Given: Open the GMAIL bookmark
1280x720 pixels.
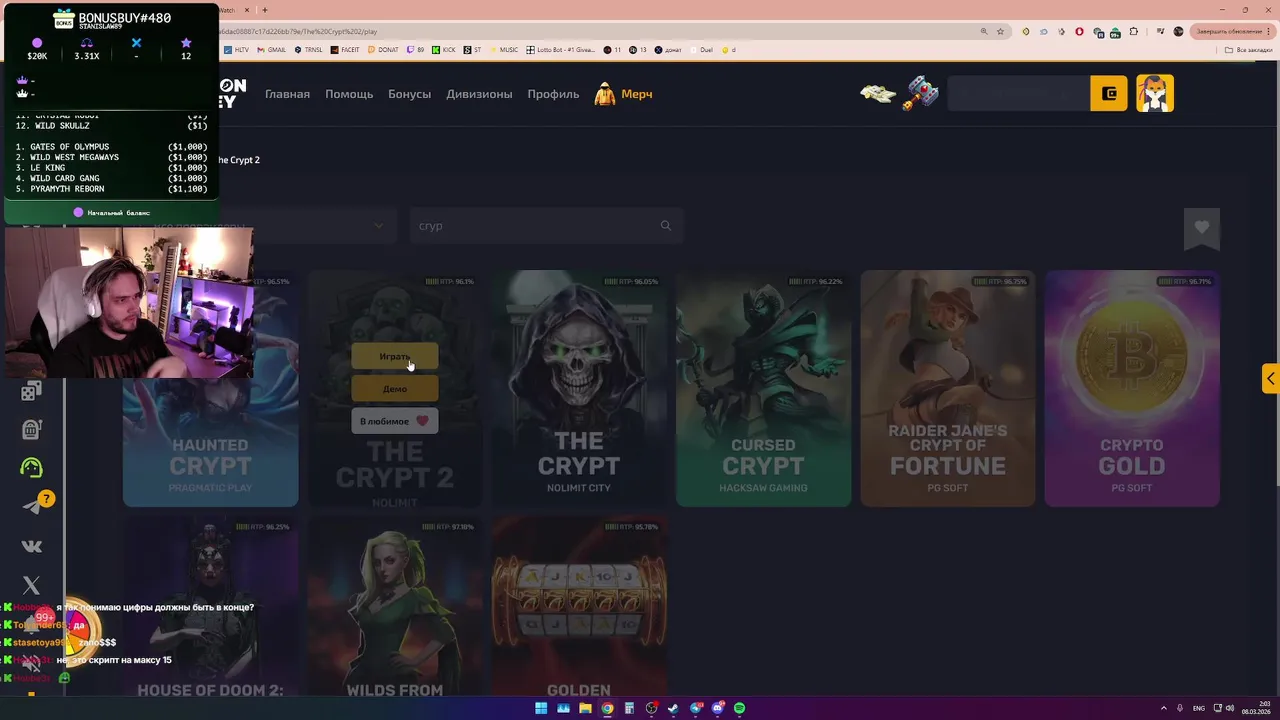Looking at the screenshot, I should coord(272,49).
